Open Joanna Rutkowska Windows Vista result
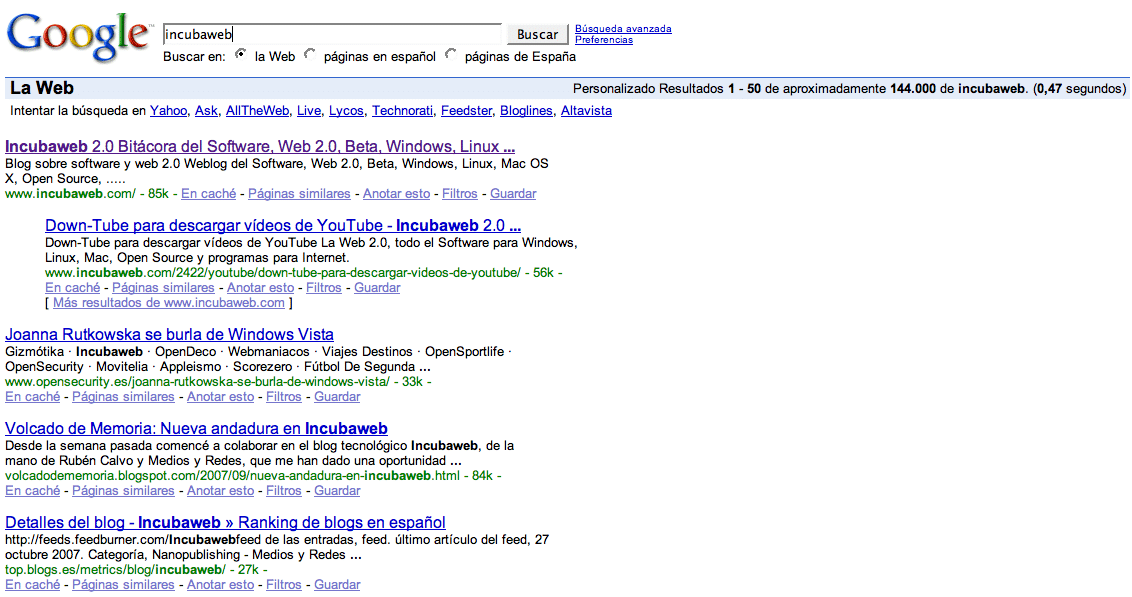 coord(169,334)
